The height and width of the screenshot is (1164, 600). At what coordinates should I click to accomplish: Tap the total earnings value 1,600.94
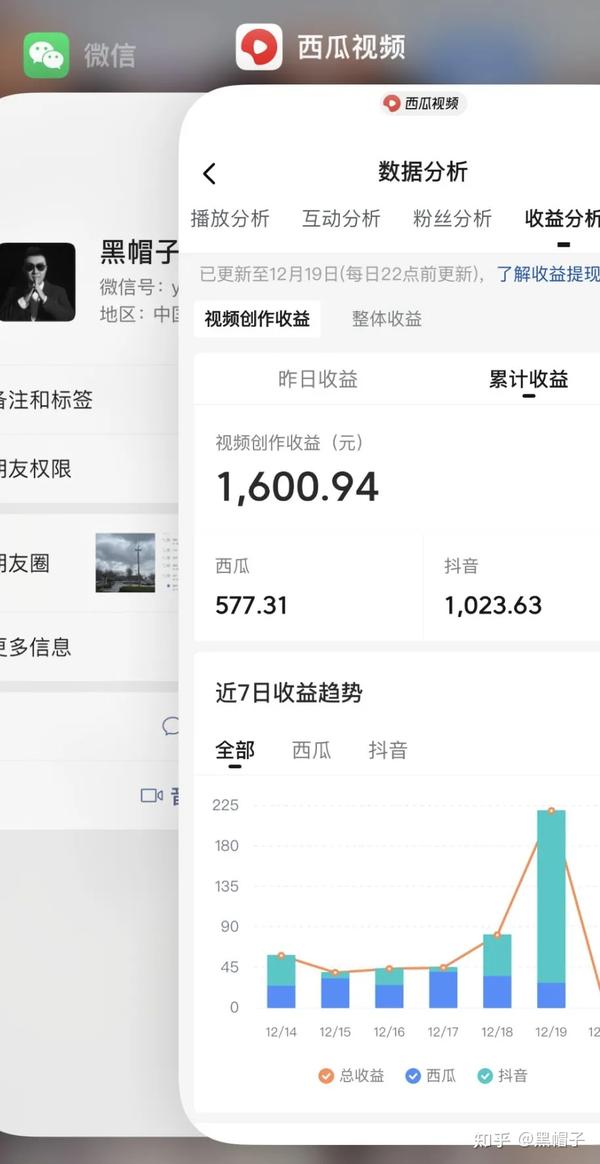pos(297,488)
